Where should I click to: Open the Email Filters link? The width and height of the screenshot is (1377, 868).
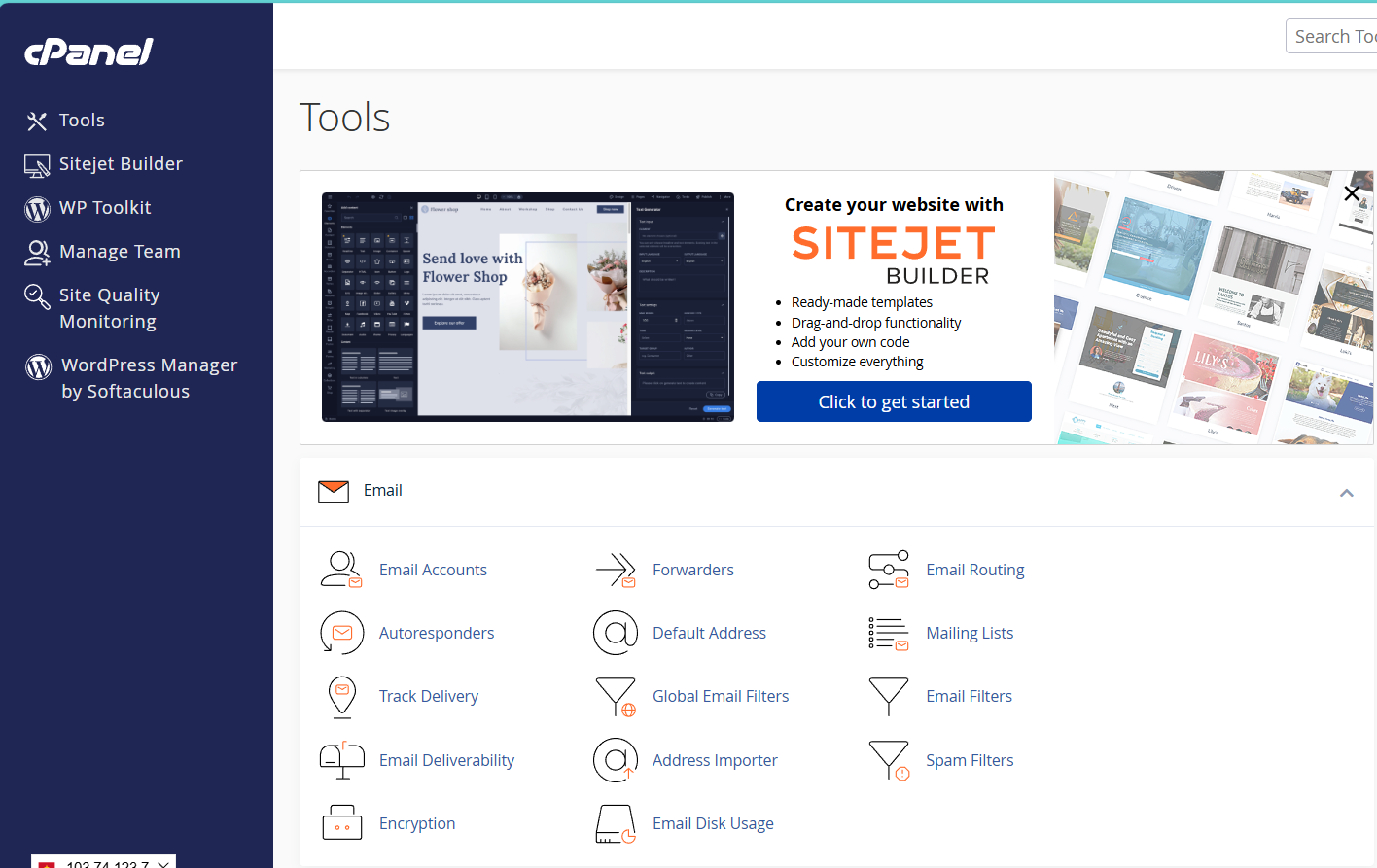point(969,696)
